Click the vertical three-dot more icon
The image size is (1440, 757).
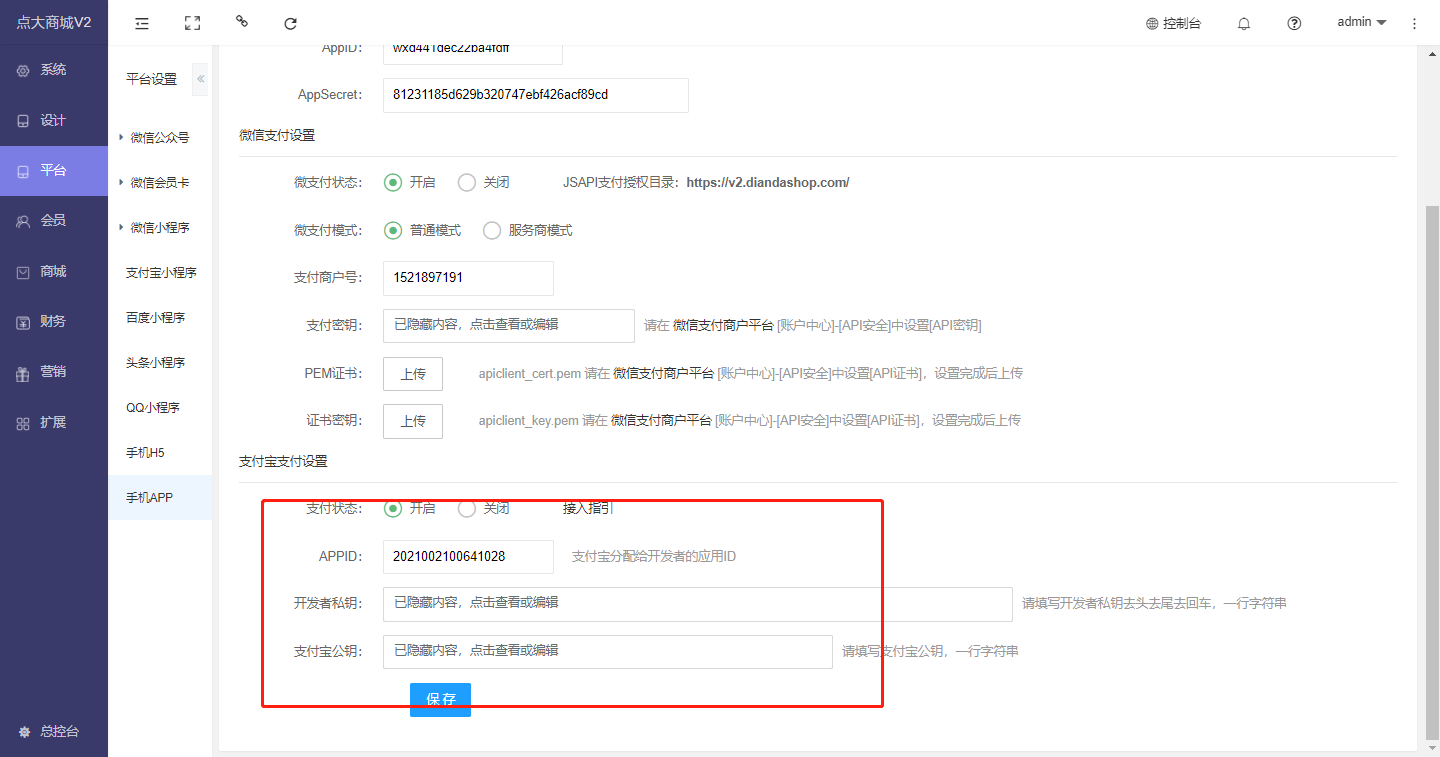pyautogui.click(x=1414, y=23)
